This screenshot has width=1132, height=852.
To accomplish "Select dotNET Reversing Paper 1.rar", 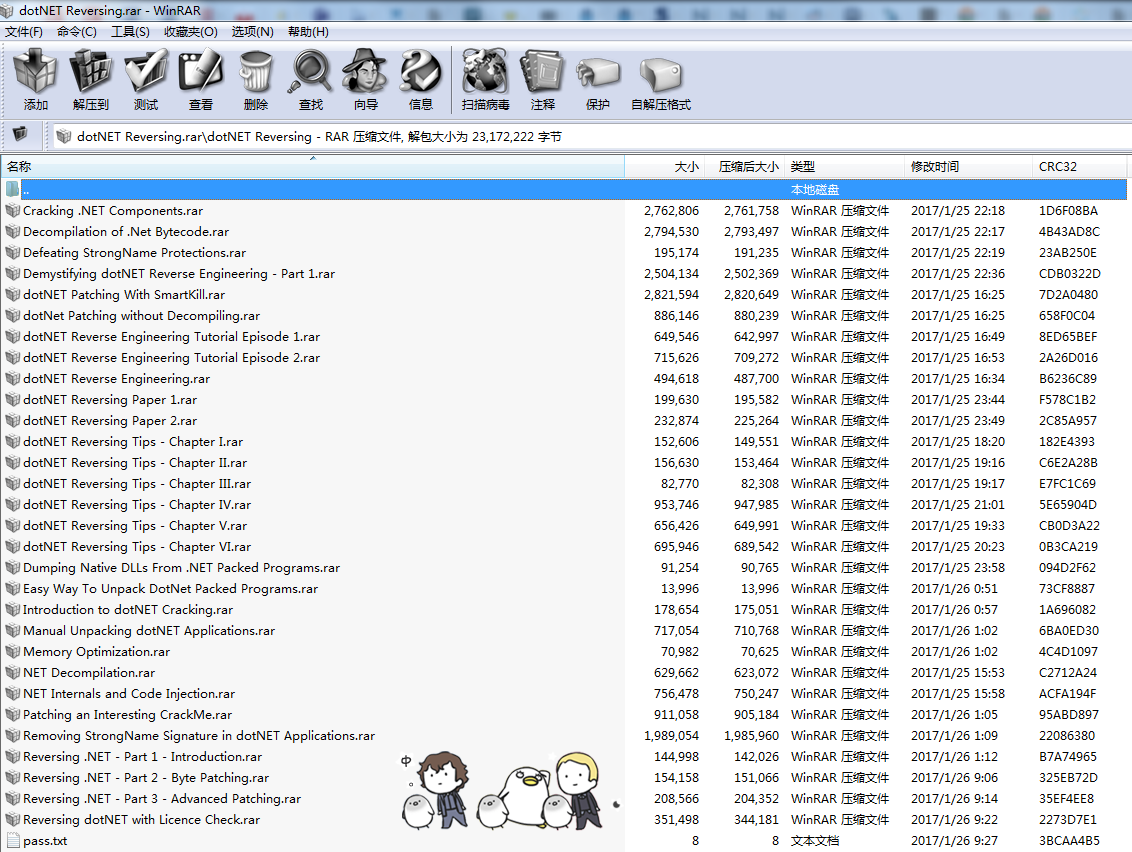I will (110, 399).
